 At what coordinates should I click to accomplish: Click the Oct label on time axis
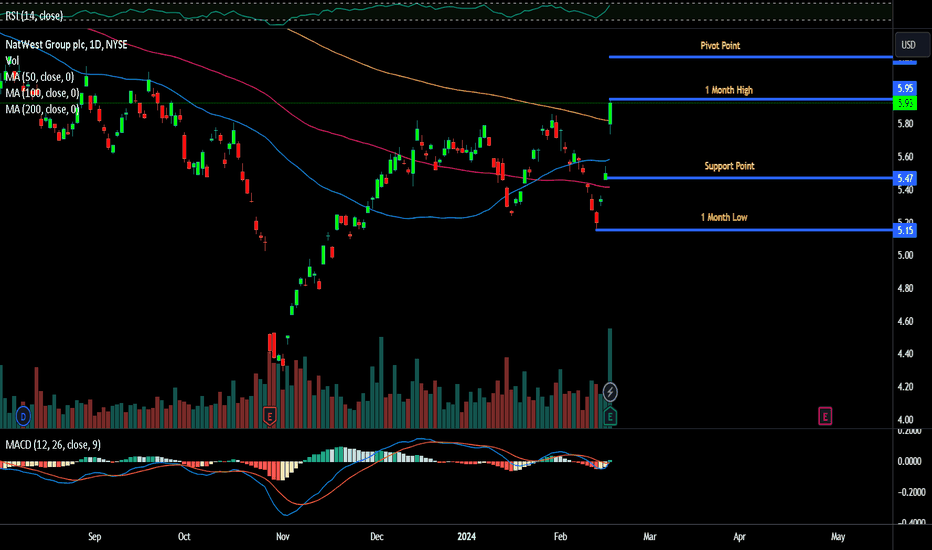[184, 536]
